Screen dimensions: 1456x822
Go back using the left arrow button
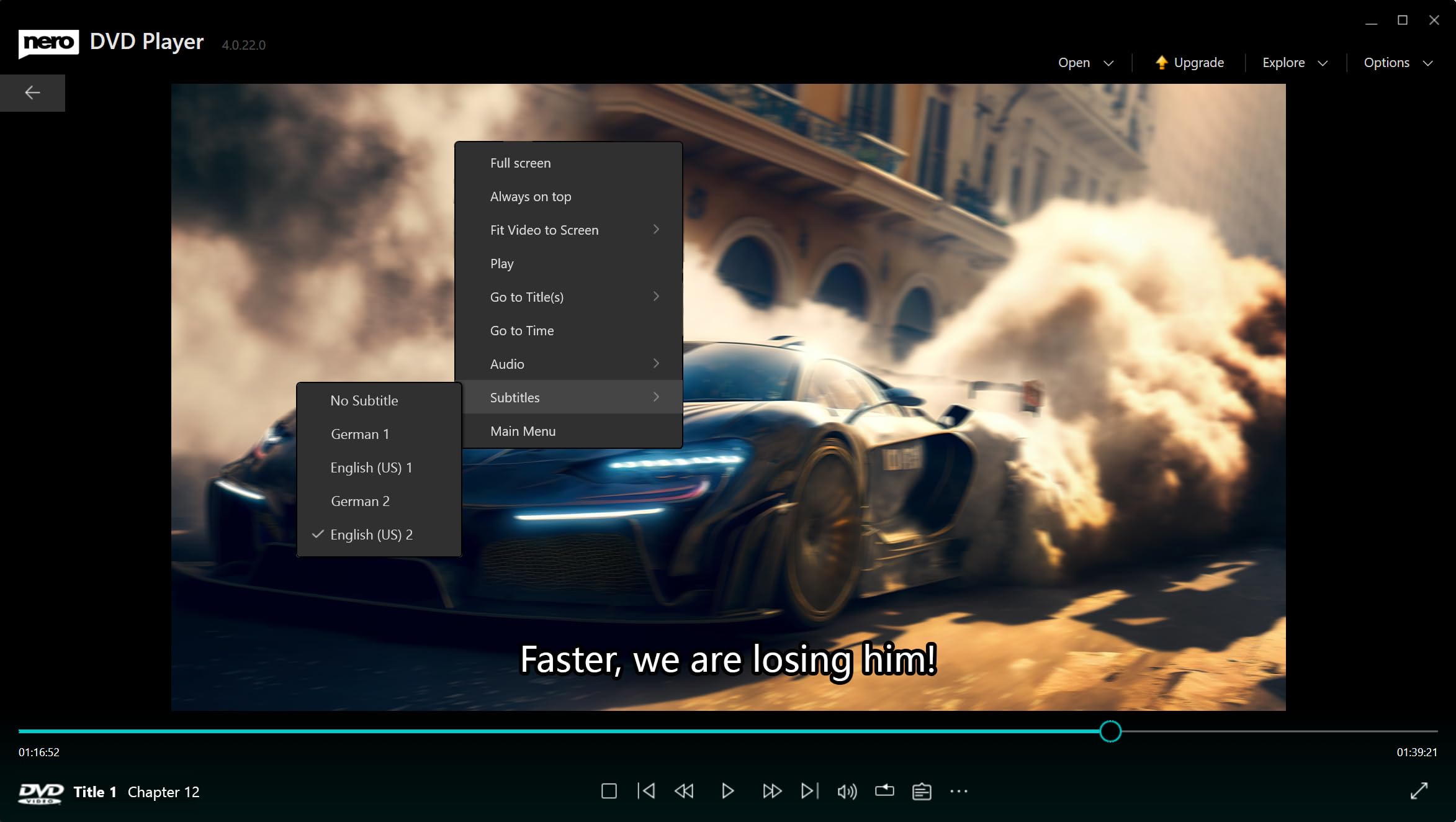click(32, 93)
